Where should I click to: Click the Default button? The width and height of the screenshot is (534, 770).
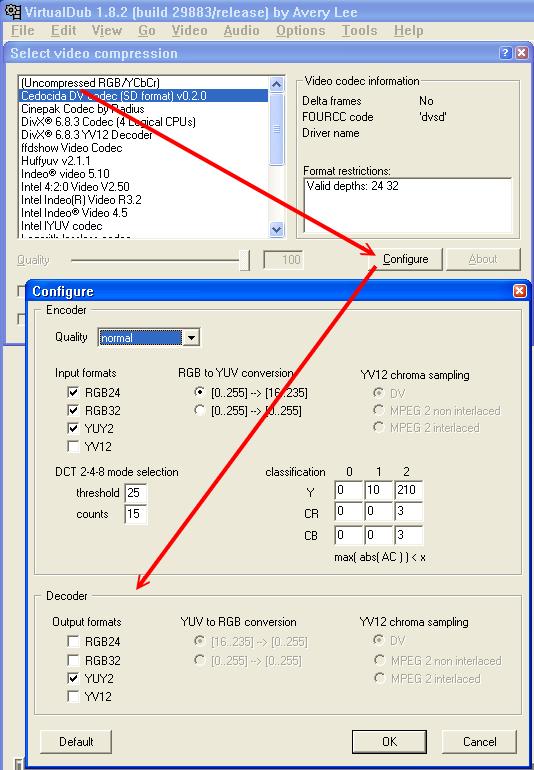(76, 742)
